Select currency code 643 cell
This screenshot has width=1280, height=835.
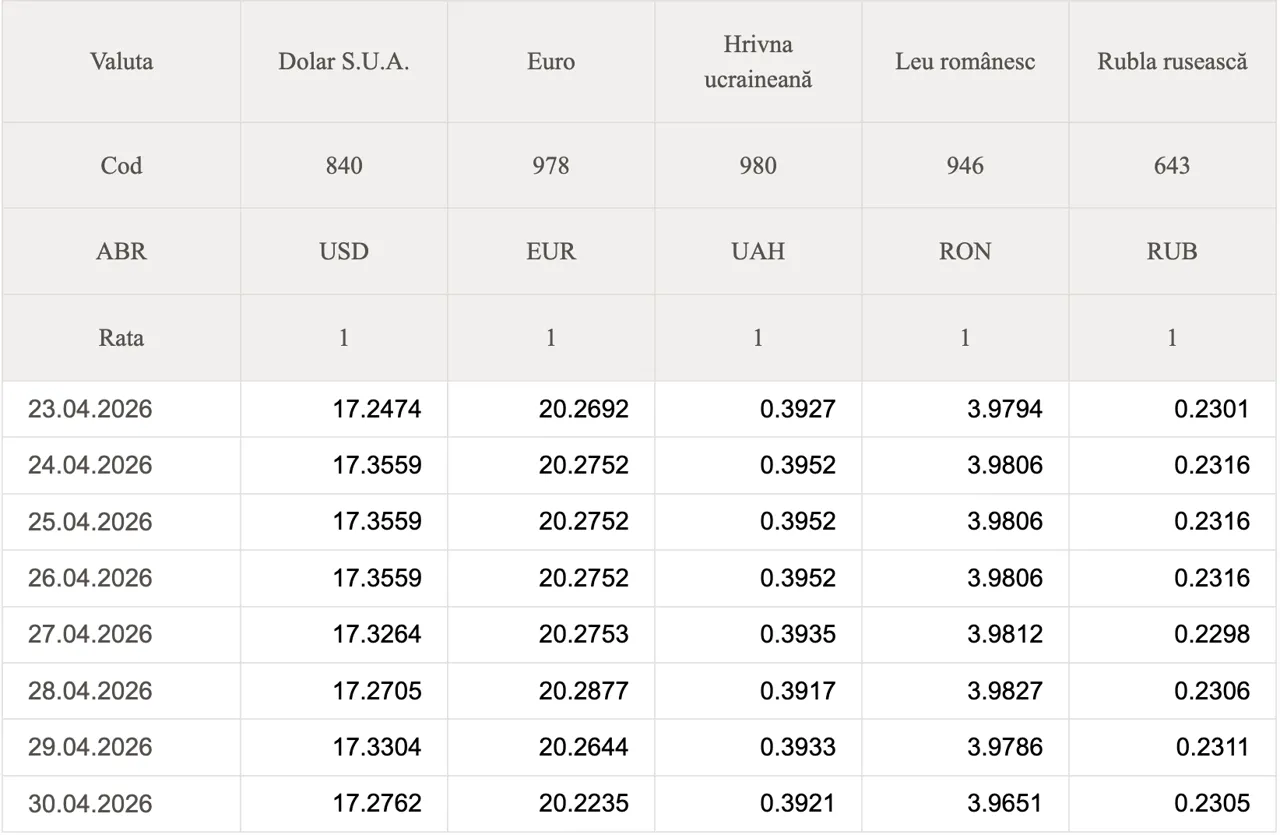click(x=1172, y=165)
